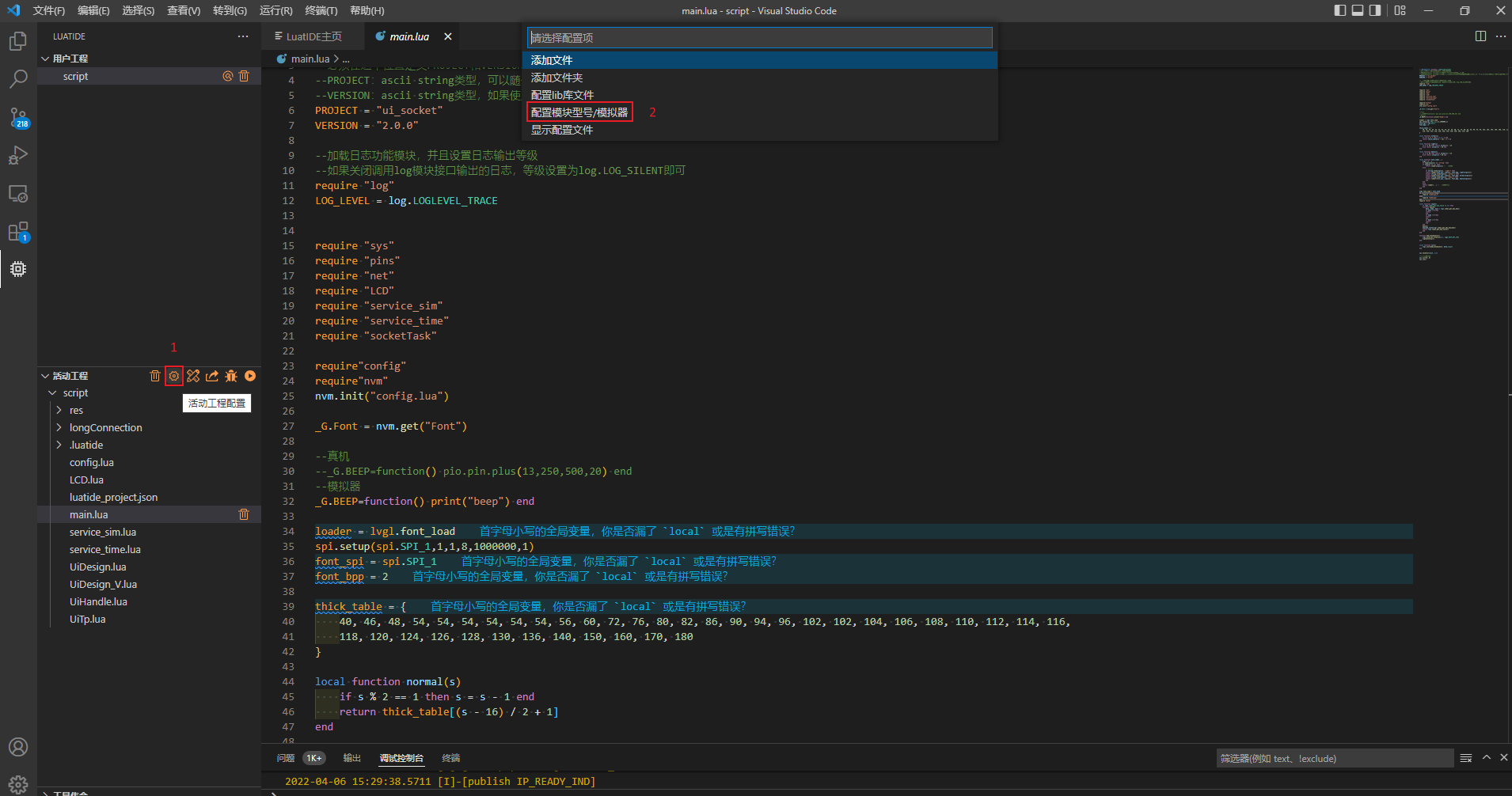Select 配置lib库文件 option
The height and width of the screenshot is (796, 1512).
(x=759, y=95)
